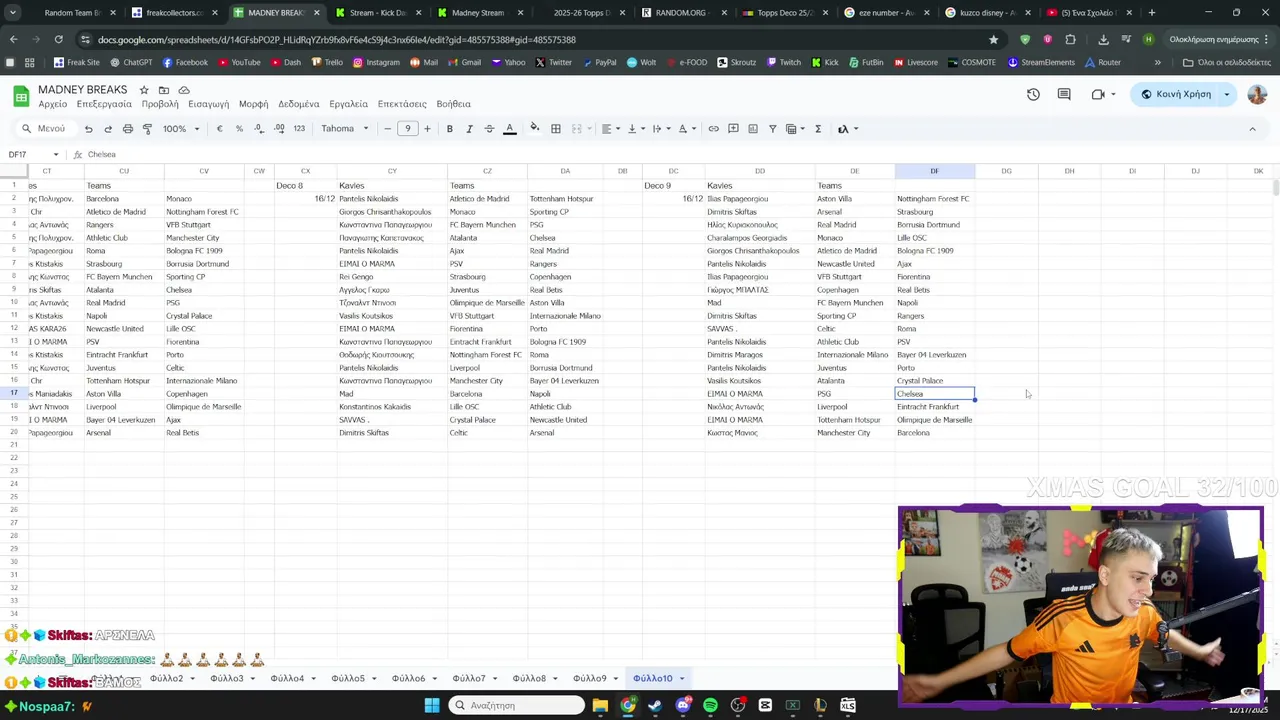Switch to sheet tab Φύλλο9
This screenshot has width=1280, height=720.
click(x=589, y=679)
